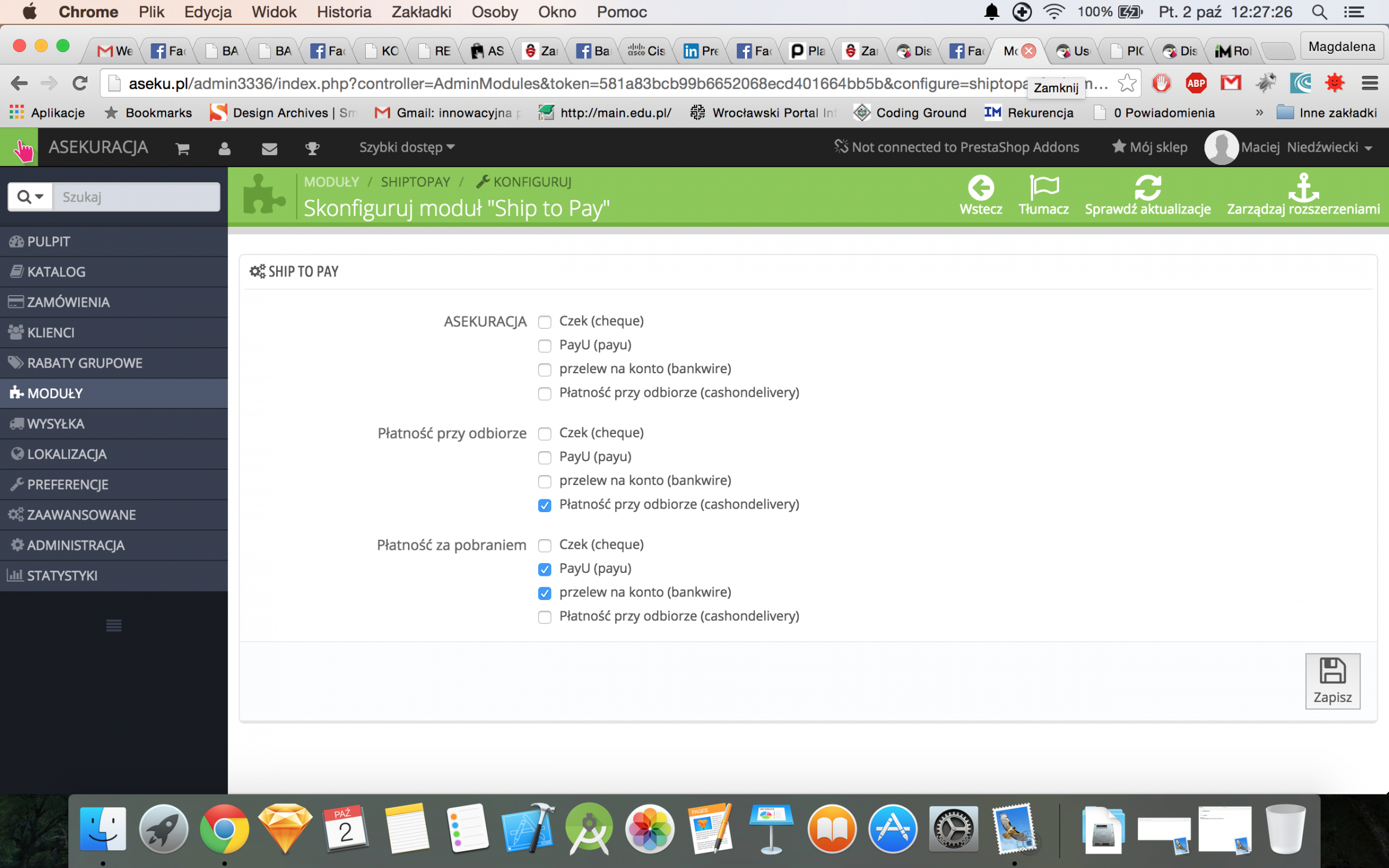Open the Zakładki menu in the menu bar
Viewport: 1389px width, 868px height.
click(x=421, y=12)
